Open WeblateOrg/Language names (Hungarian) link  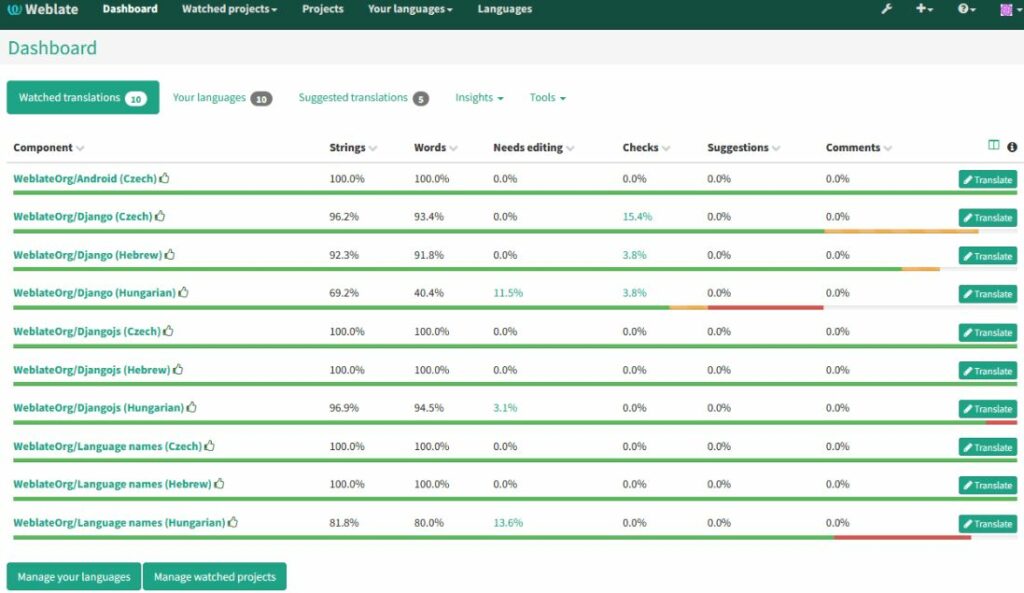point(120,522)
